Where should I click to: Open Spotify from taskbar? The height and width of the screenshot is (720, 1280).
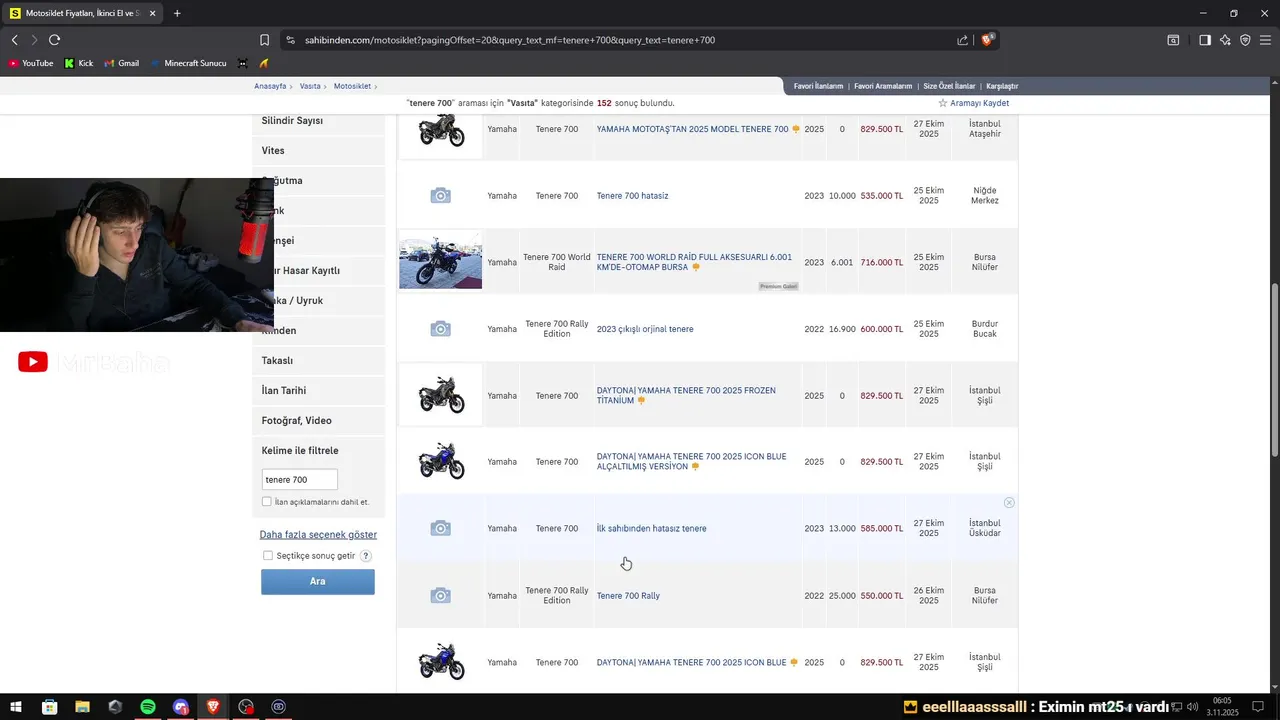[148, 707]
